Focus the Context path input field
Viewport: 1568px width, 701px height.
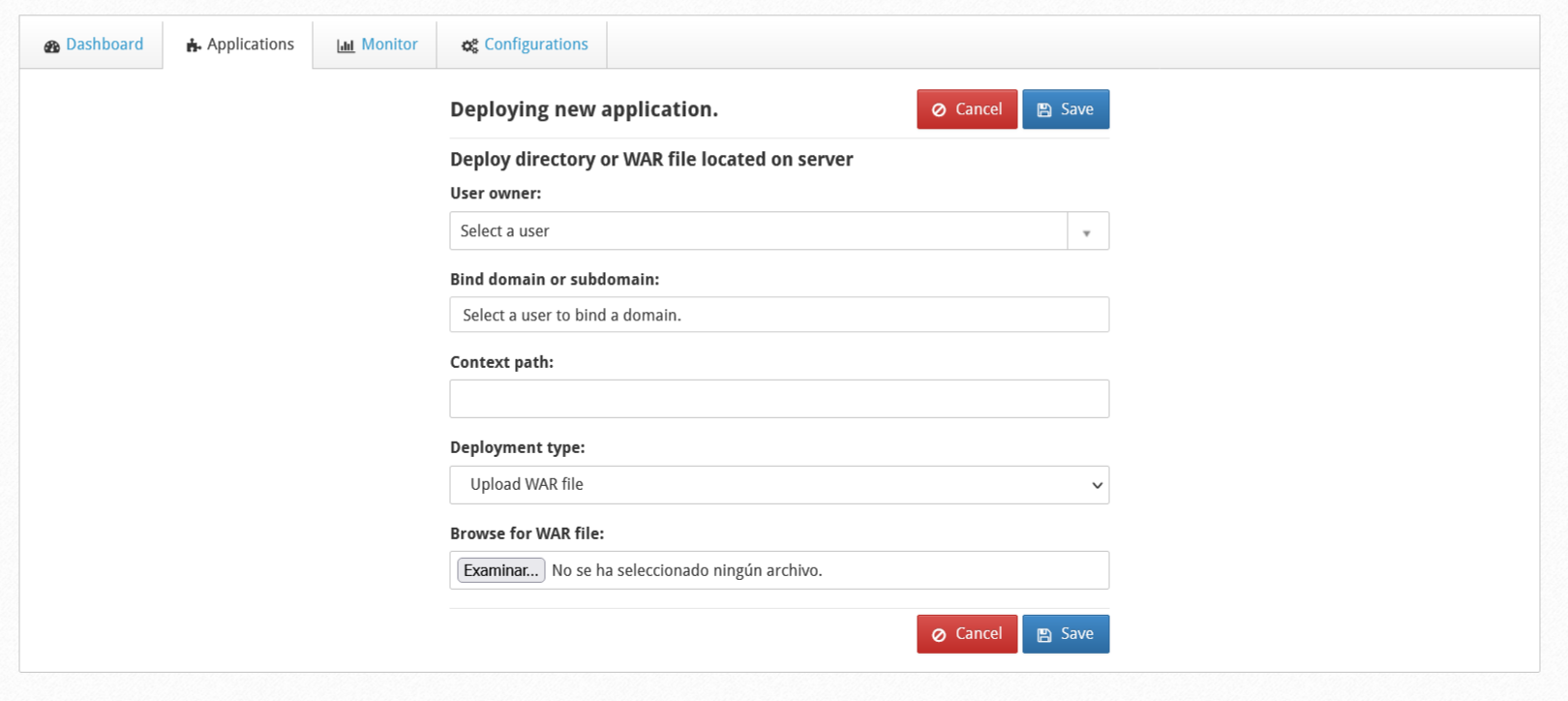779,399
